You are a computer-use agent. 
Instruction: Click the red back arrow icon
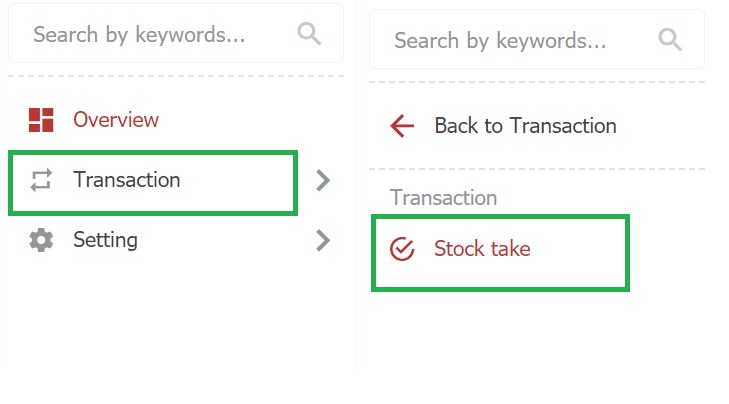(402, 126)
